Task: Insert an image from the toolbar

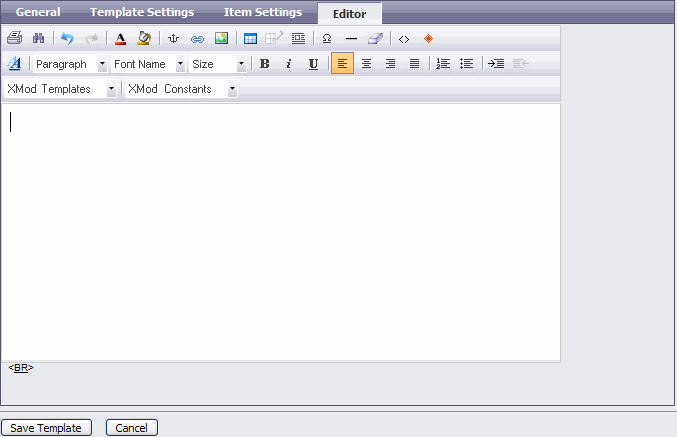Action: [x=221, y=38]
